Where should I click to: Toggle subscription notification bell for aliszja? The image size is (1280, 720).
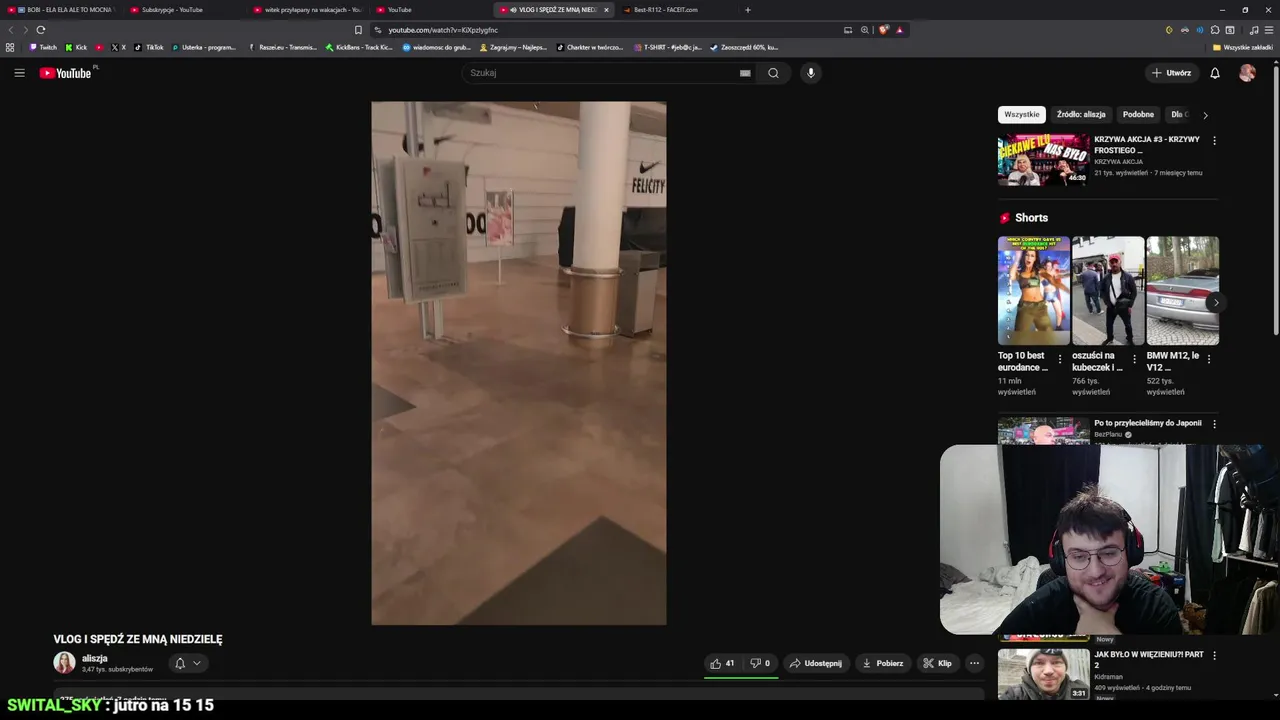pos(180,663)
